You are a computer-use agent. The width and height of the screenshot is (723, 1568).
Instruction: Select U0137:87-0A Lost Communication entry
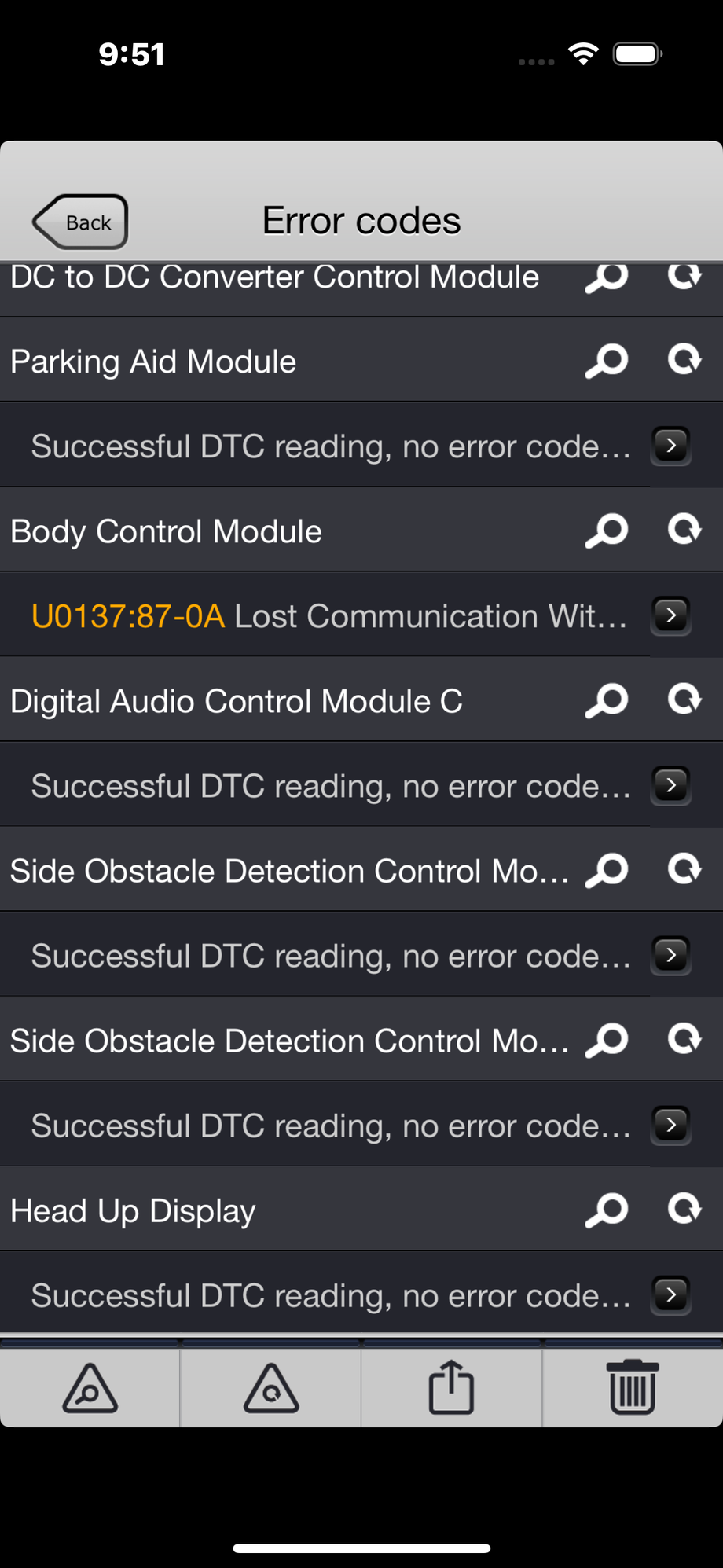point(328,616)
